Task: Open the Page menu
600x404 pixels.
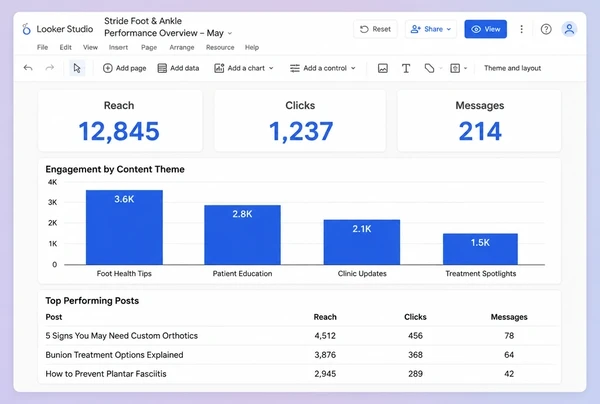Action: tap(149, 47)
